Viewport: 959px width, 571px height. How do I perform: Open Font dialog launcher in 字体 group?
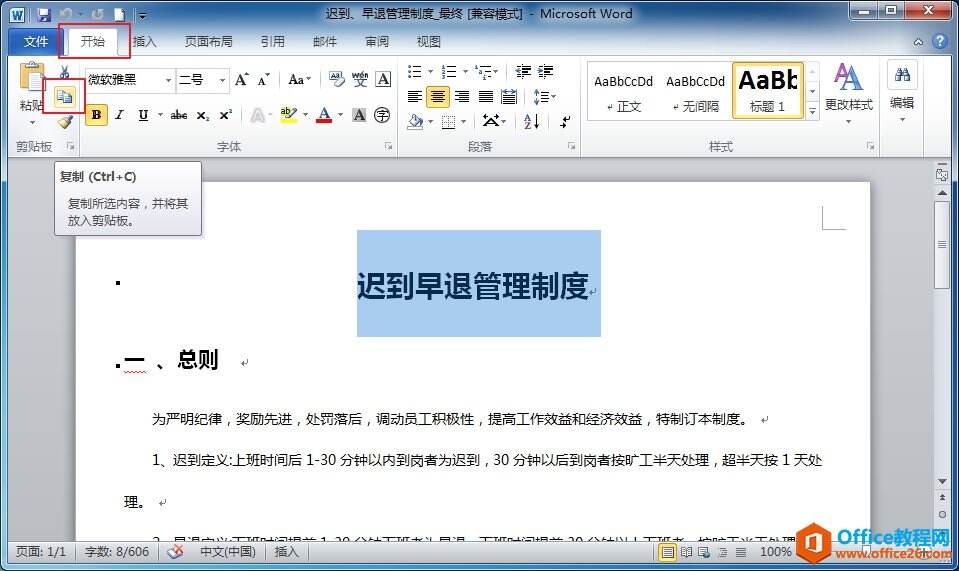pos(388,146)
